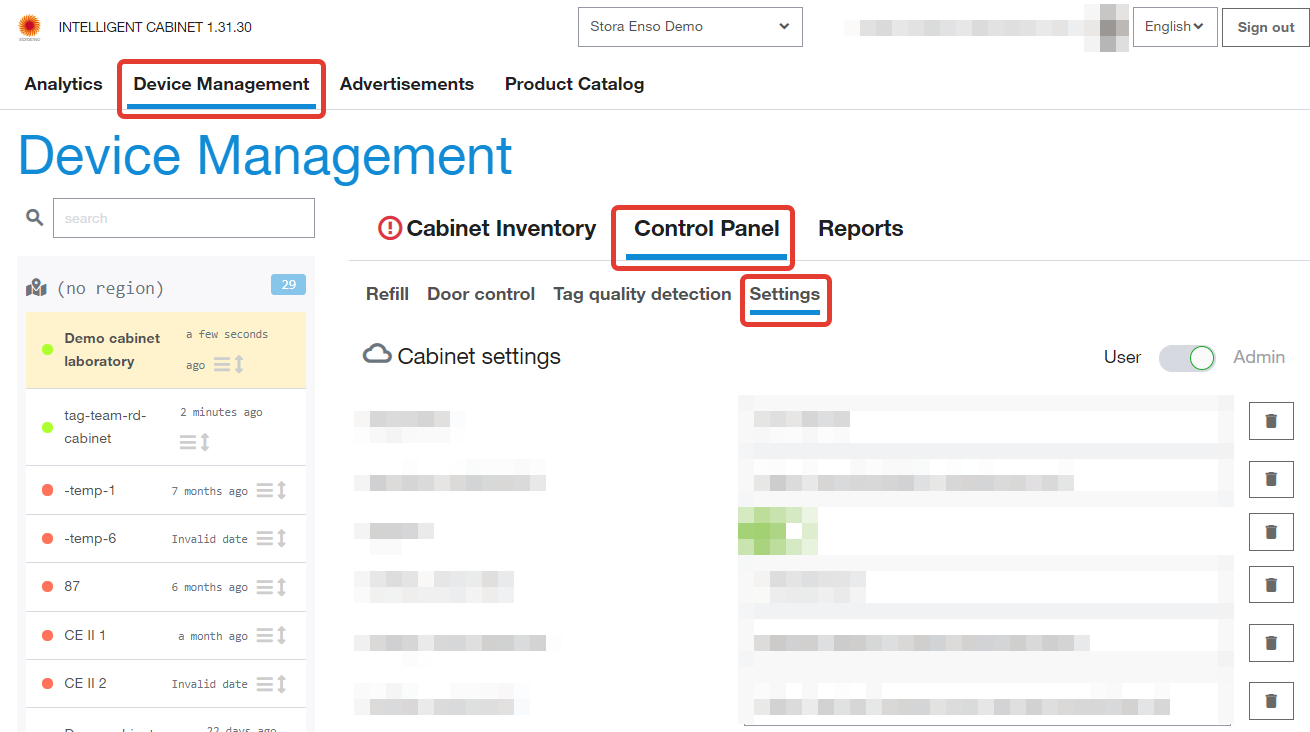1310x732 pixels.
Task: Switch to the Reports tab
Action: pos(860,228)
